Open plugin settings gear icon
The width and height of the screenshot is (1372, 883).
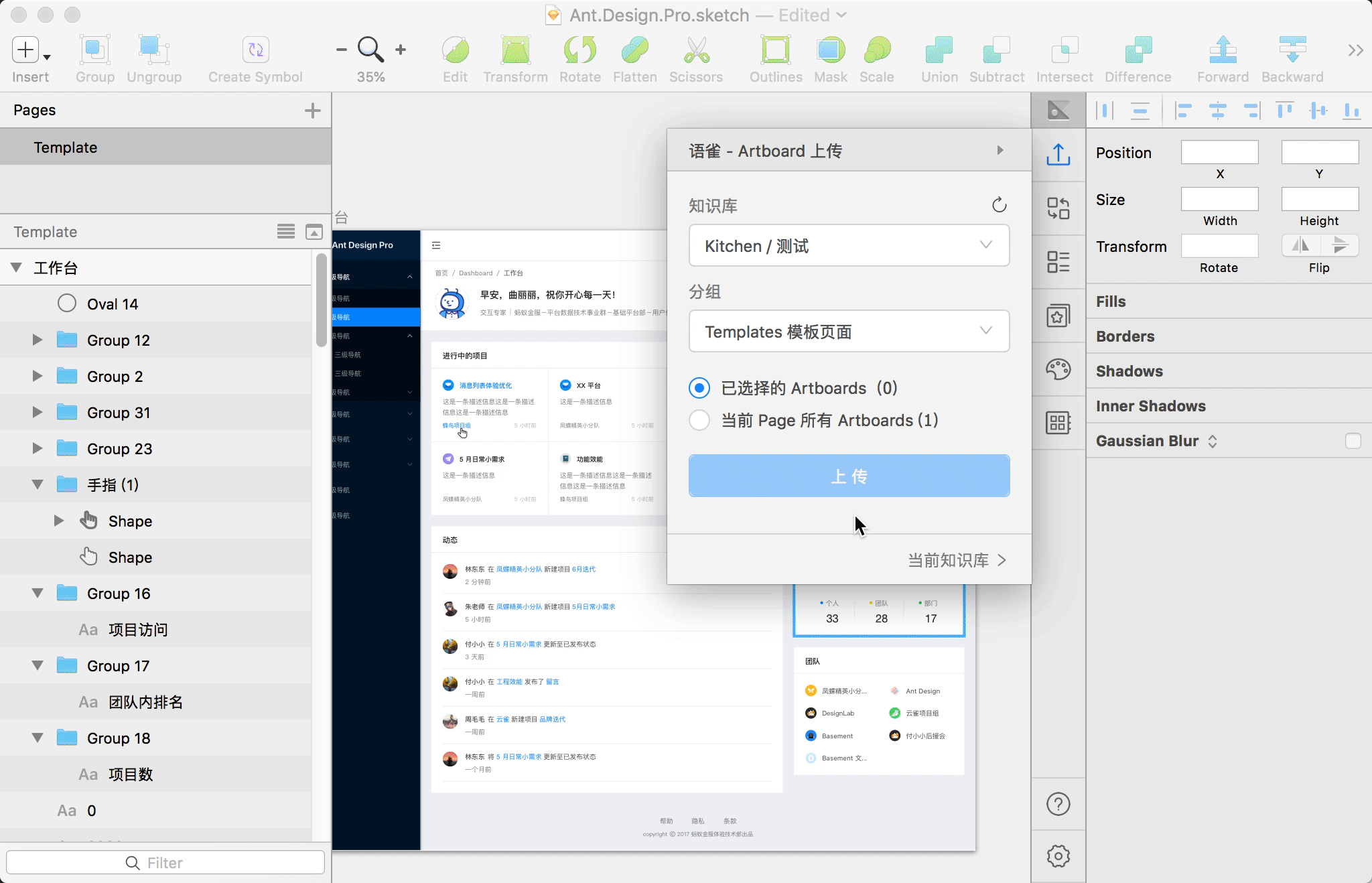[1058, 856]
